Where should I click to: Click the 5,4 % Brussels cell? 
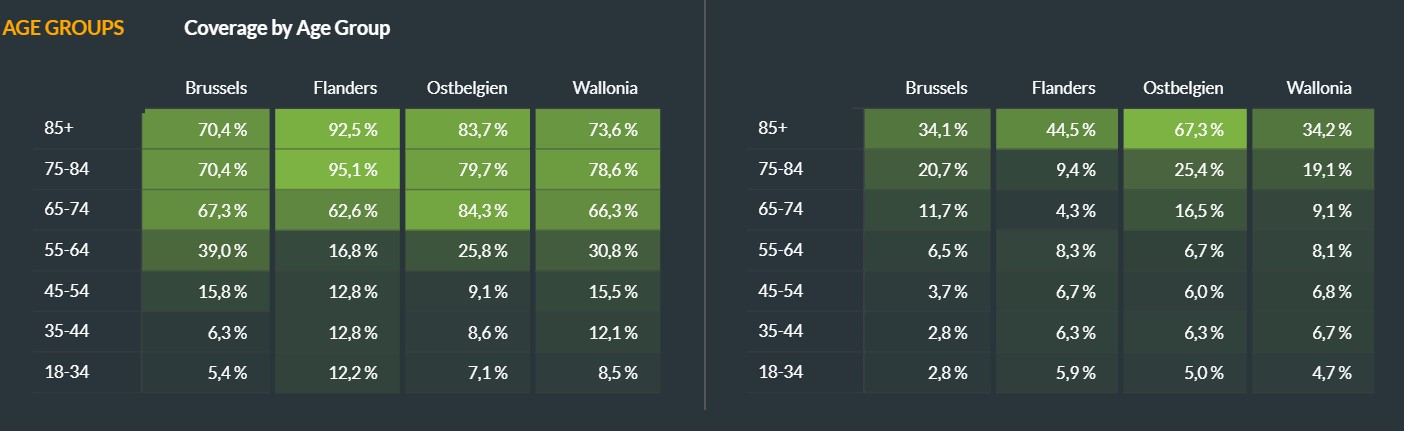(206, 373)
